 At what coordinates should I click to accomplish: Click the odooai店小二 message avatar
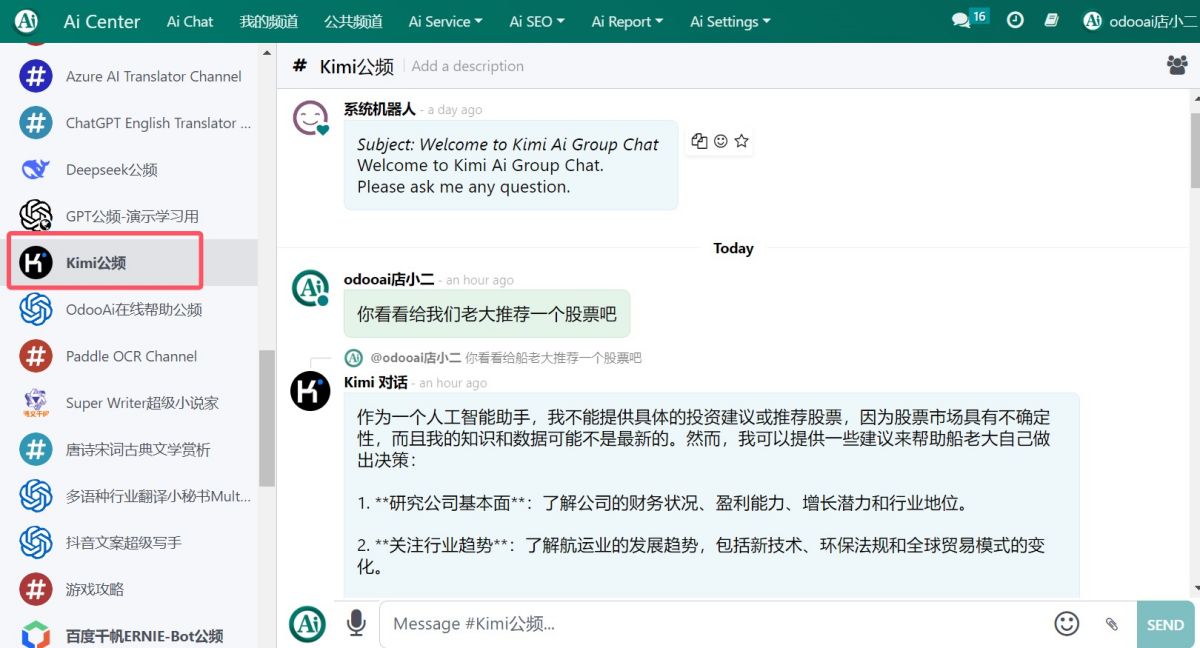click(x=310, y=288)
